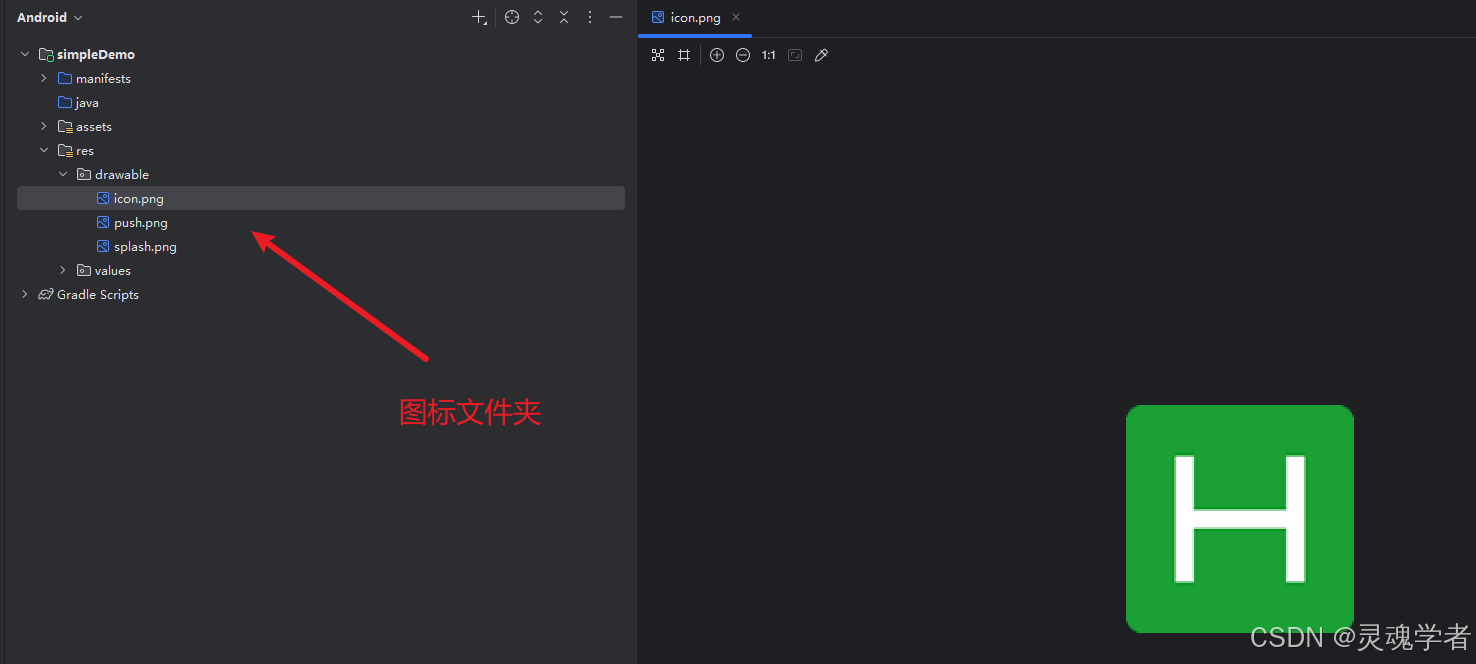Click the Expand All icon in project panel
1476x664 pixels.
pos(538,17)
